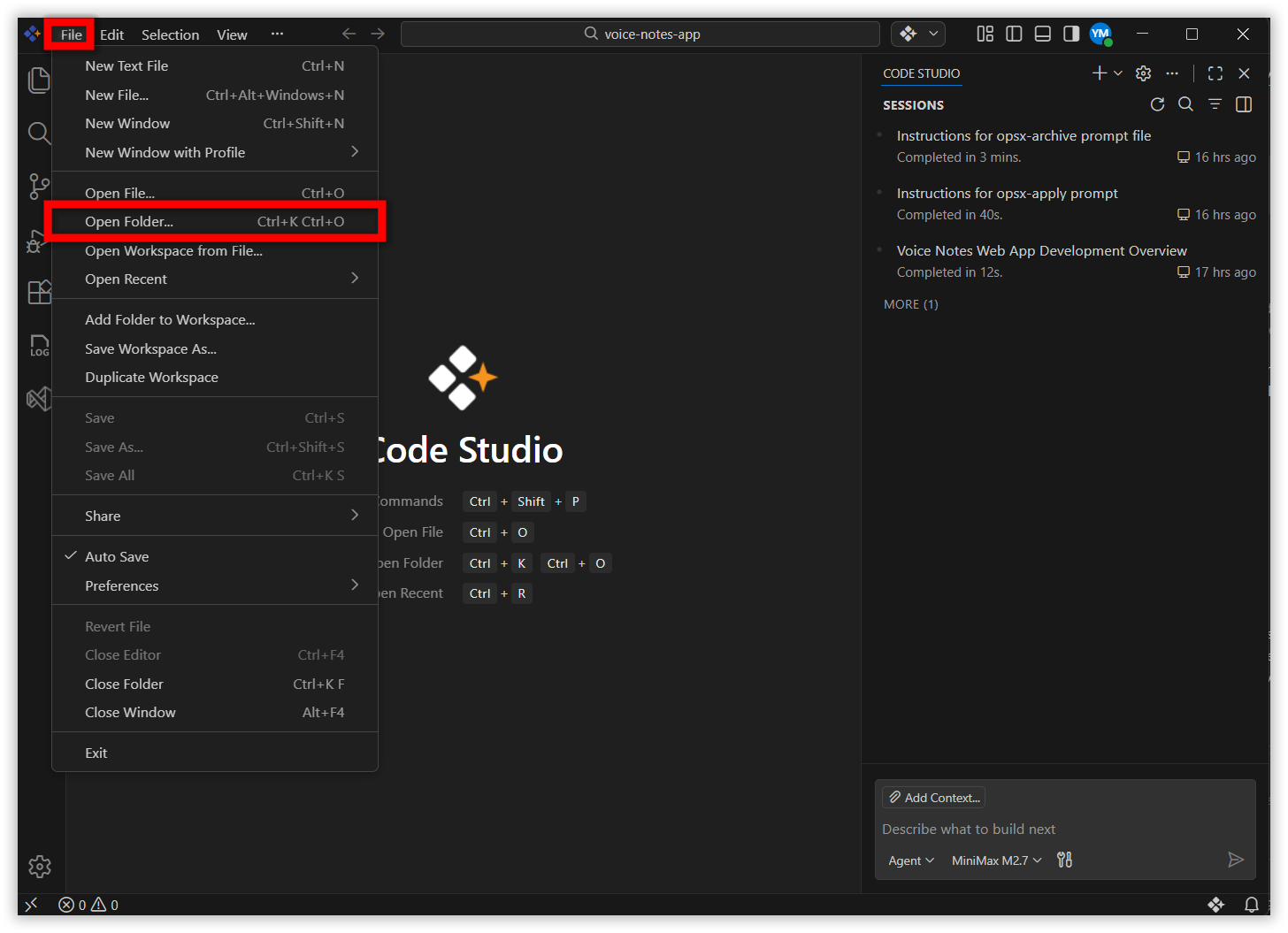Go forward using the title bar arrow
1288x933 pixels.
pyautogui.click(x=378, y=34)
